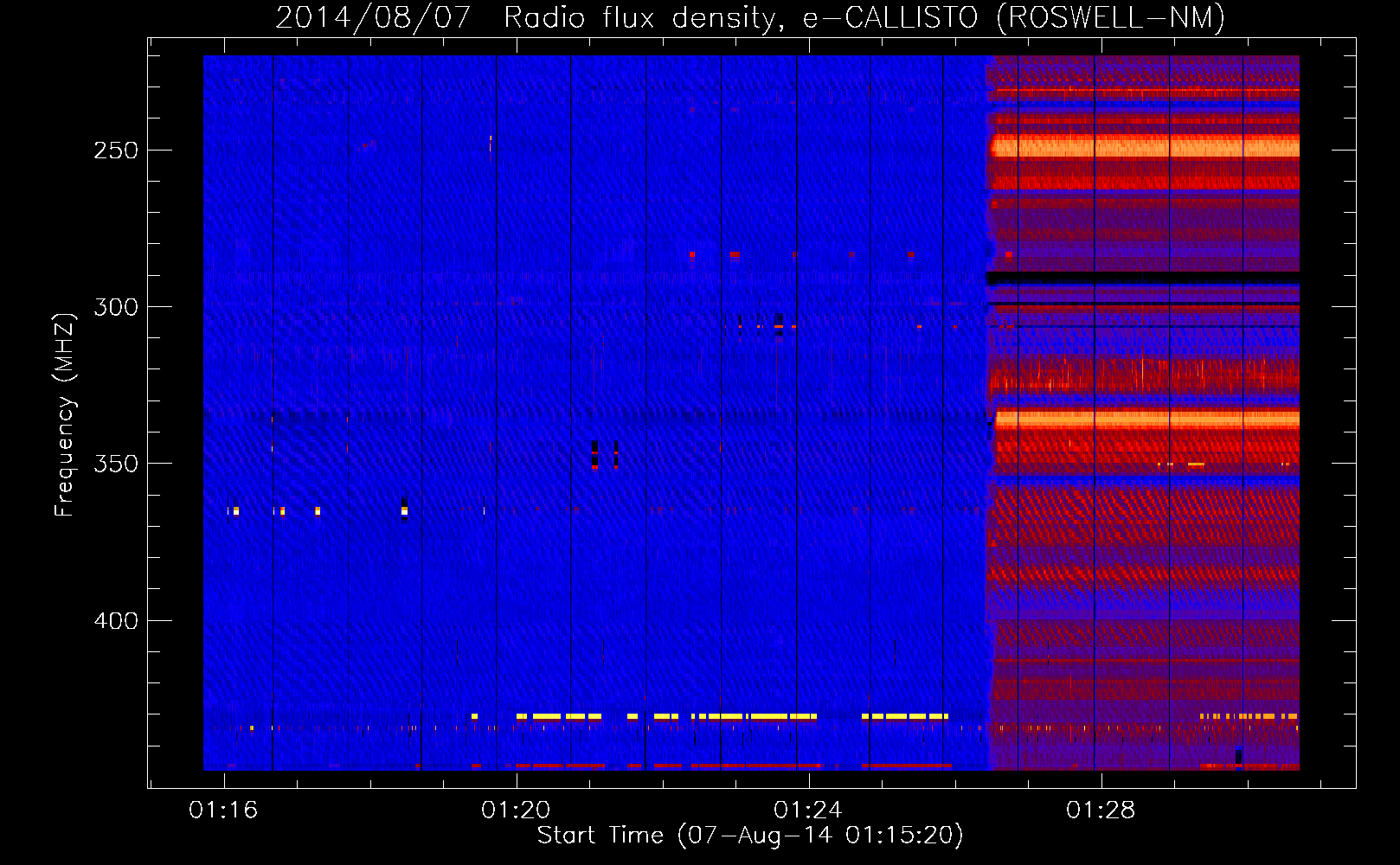Click the 400 frequency tick label
The image size is (1400, 865).
click(x=116, y=621)
